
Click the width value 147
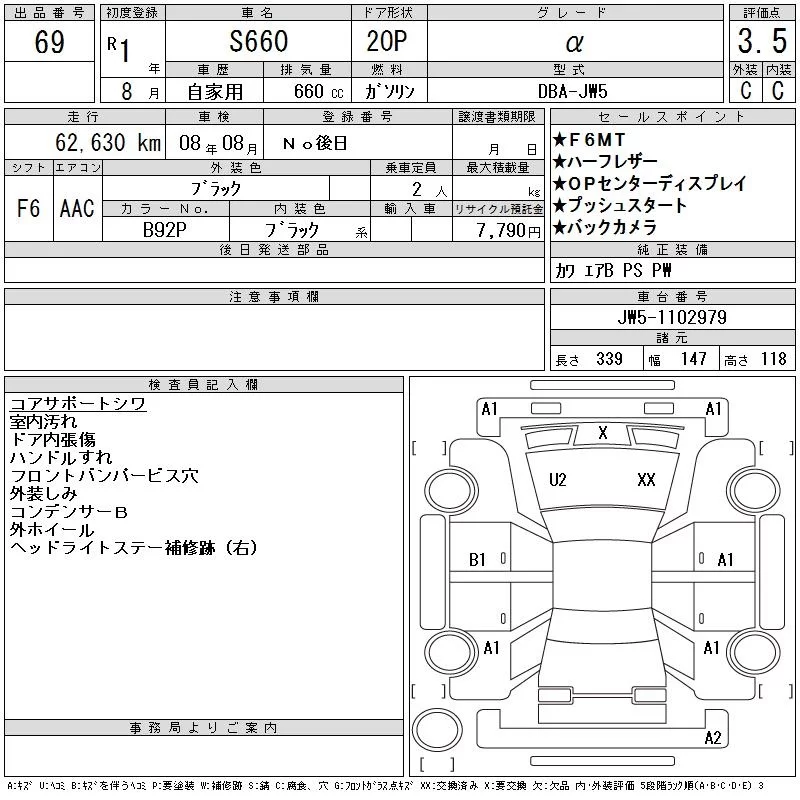[694, 359]
